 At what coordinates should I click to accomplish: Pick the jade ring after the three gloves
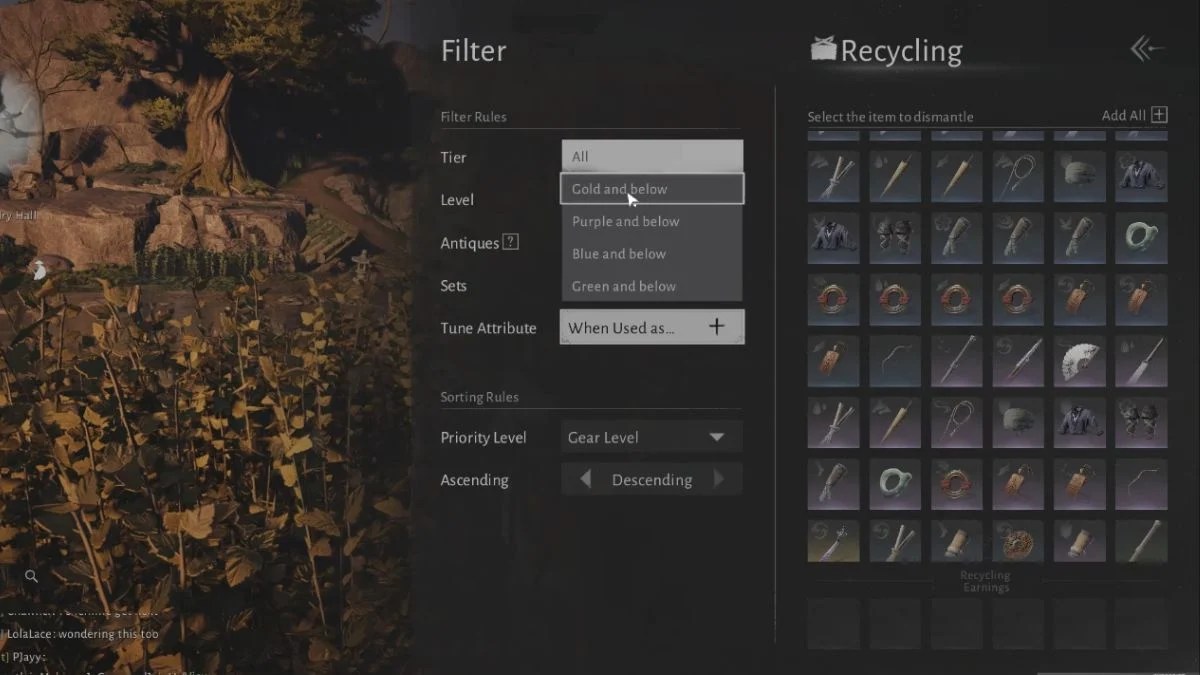pos(1141,238)
